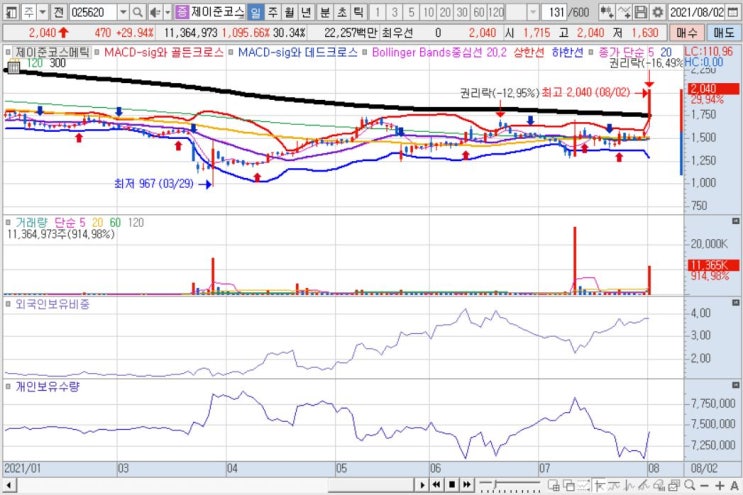Select the 5 interval button

(411, 12)
